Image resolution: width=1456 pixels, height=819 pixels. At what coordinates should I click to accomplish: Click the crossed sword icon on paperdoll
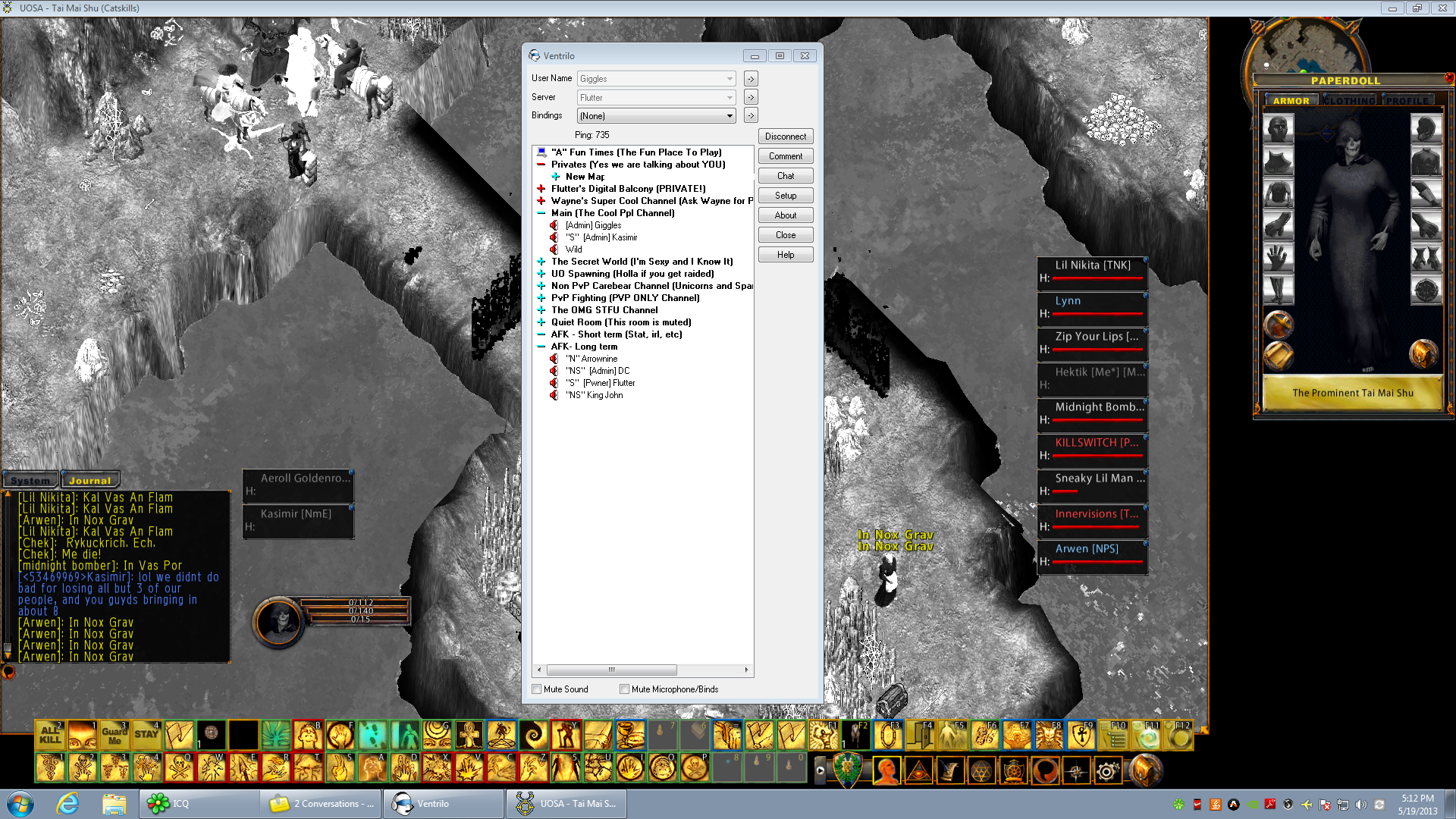point(1279,325)
